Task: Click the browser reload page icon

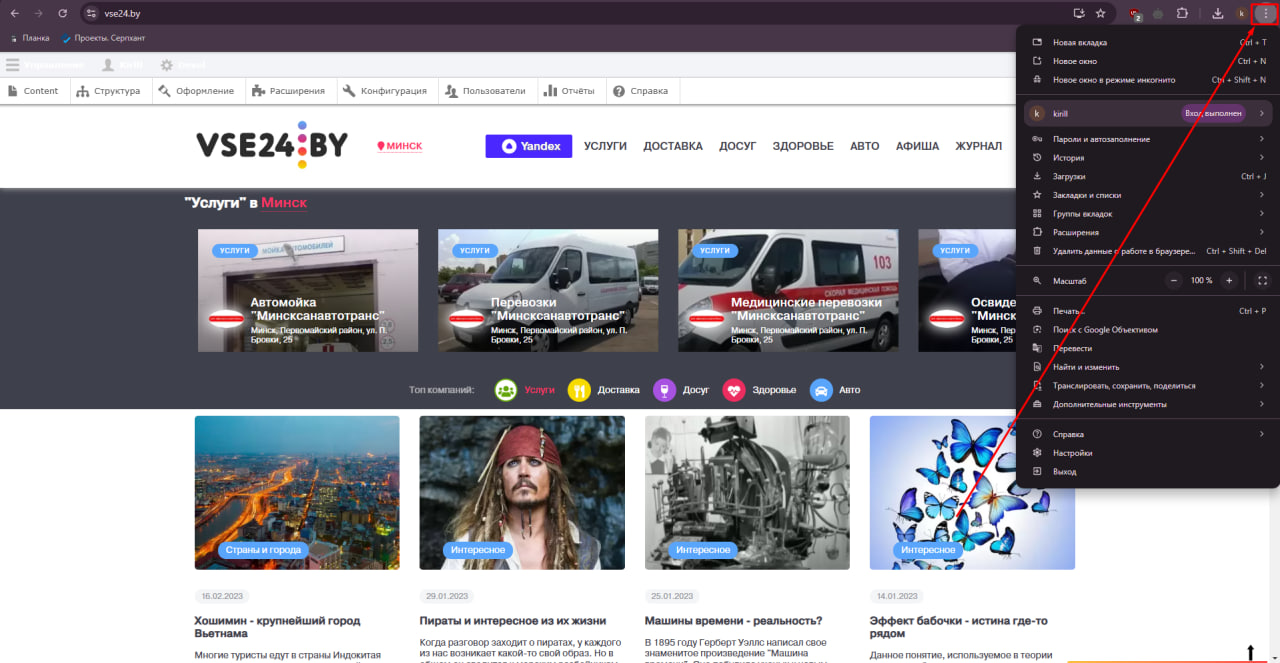Action: [x=62, y=13]
